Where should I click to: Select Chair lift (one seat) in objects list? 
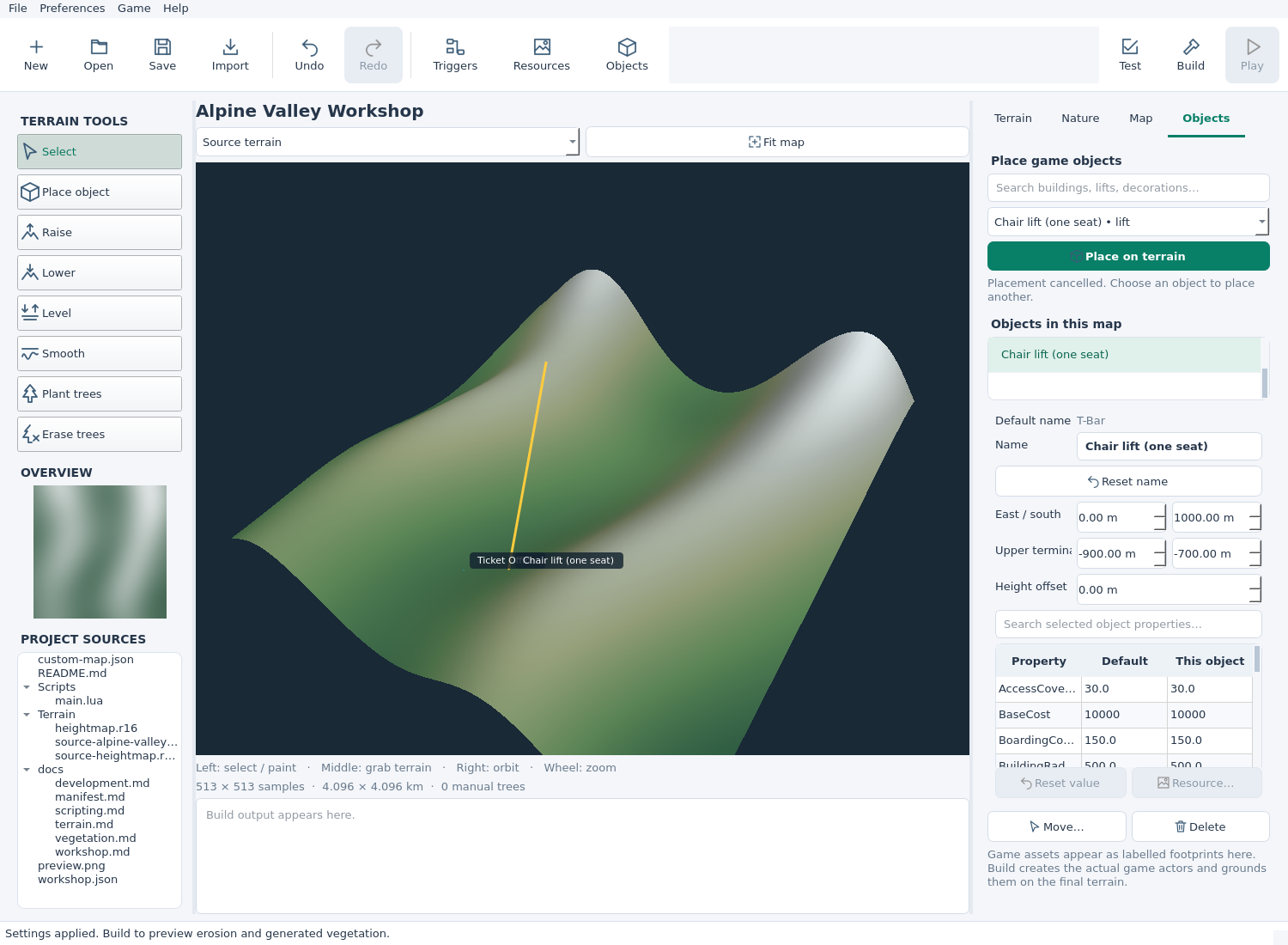pyautogui.click(x=1124, y=355)
